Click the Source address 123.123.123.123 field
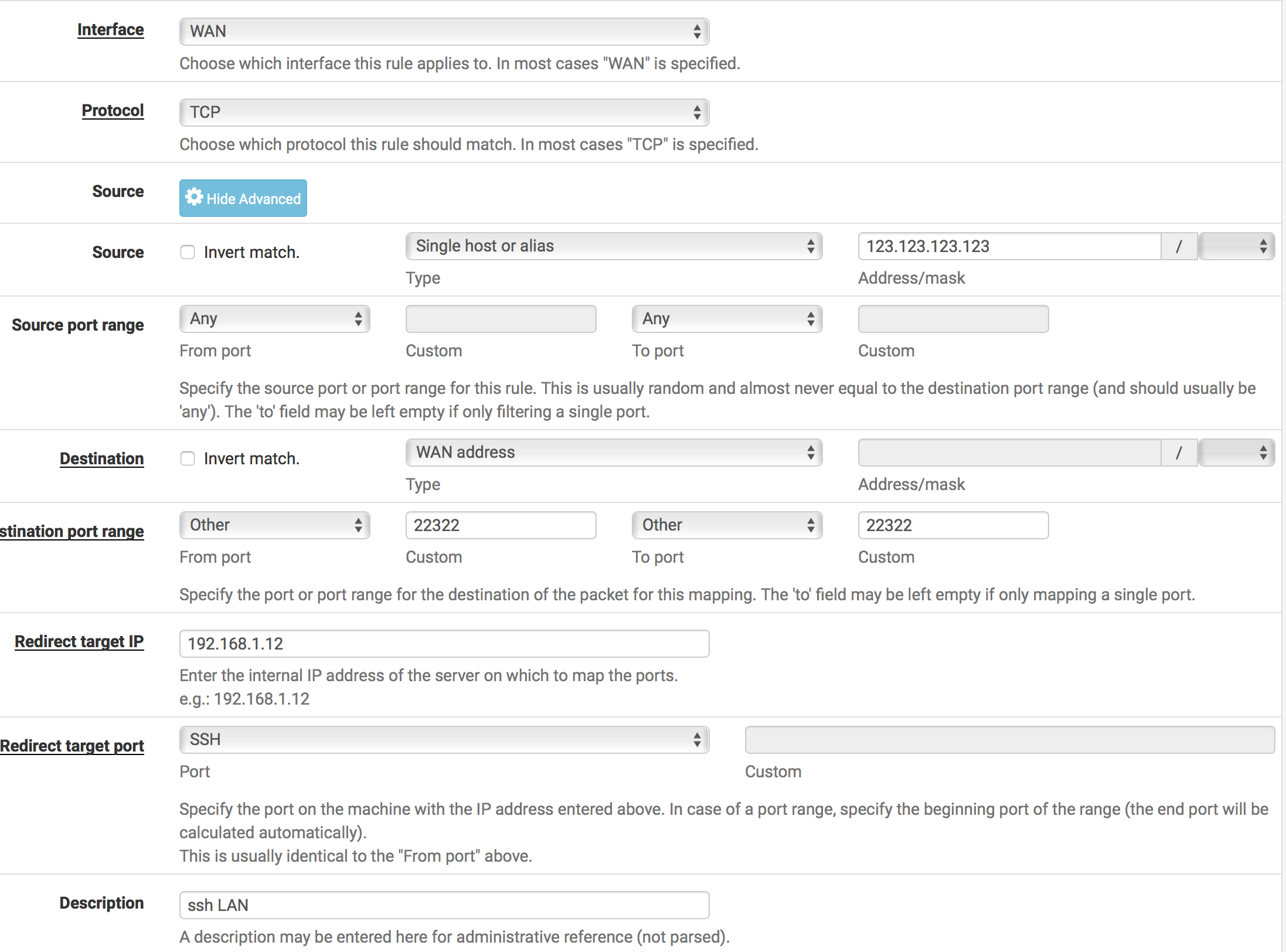 coord(1008,246)
